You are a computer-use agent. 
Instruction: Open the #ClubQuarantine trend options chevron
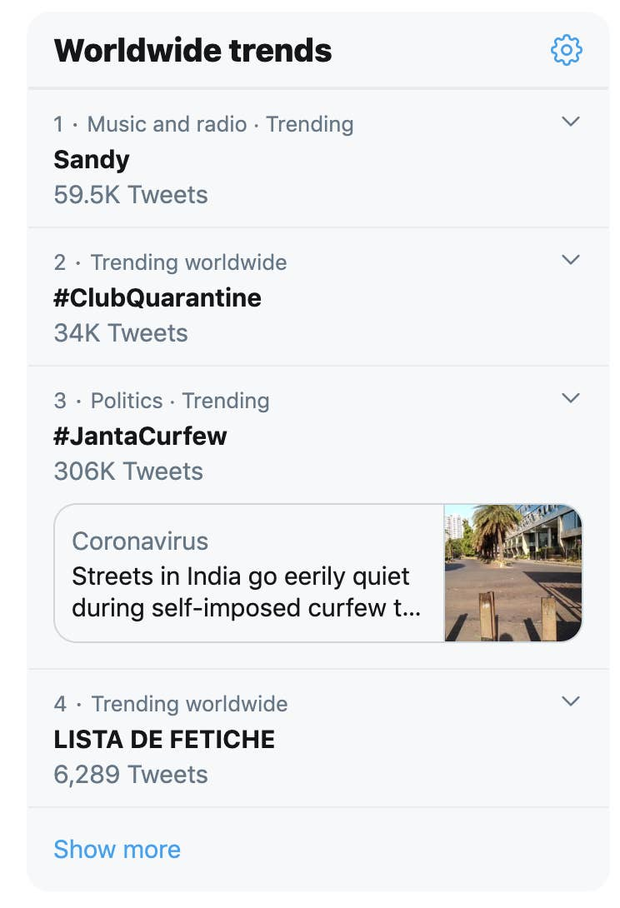pyautogui.click(x=570, y=260)
